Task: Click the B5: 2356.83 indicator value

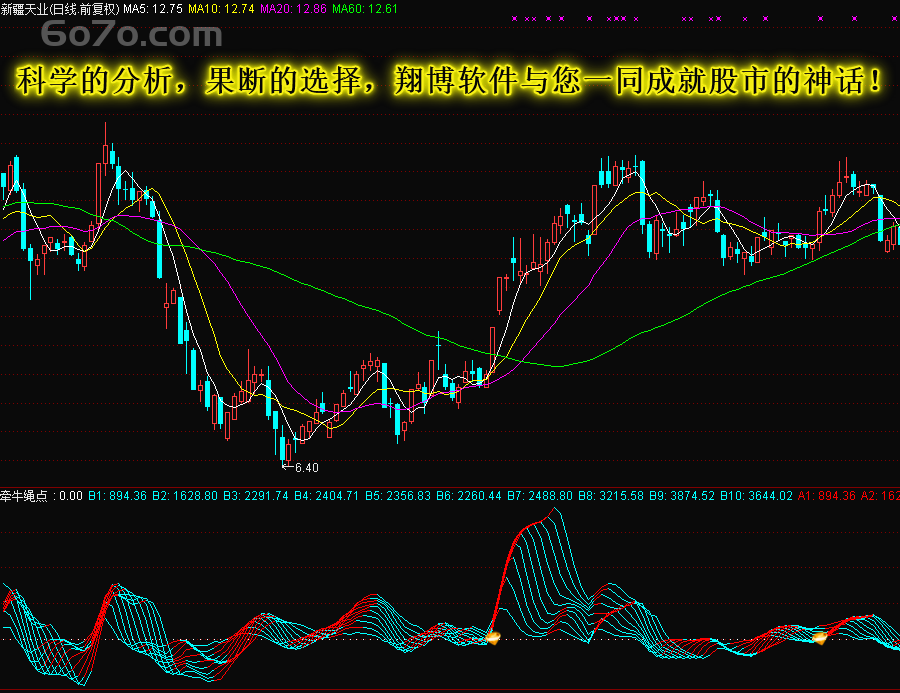Action: pyautogui.click(x=398, y=496)
